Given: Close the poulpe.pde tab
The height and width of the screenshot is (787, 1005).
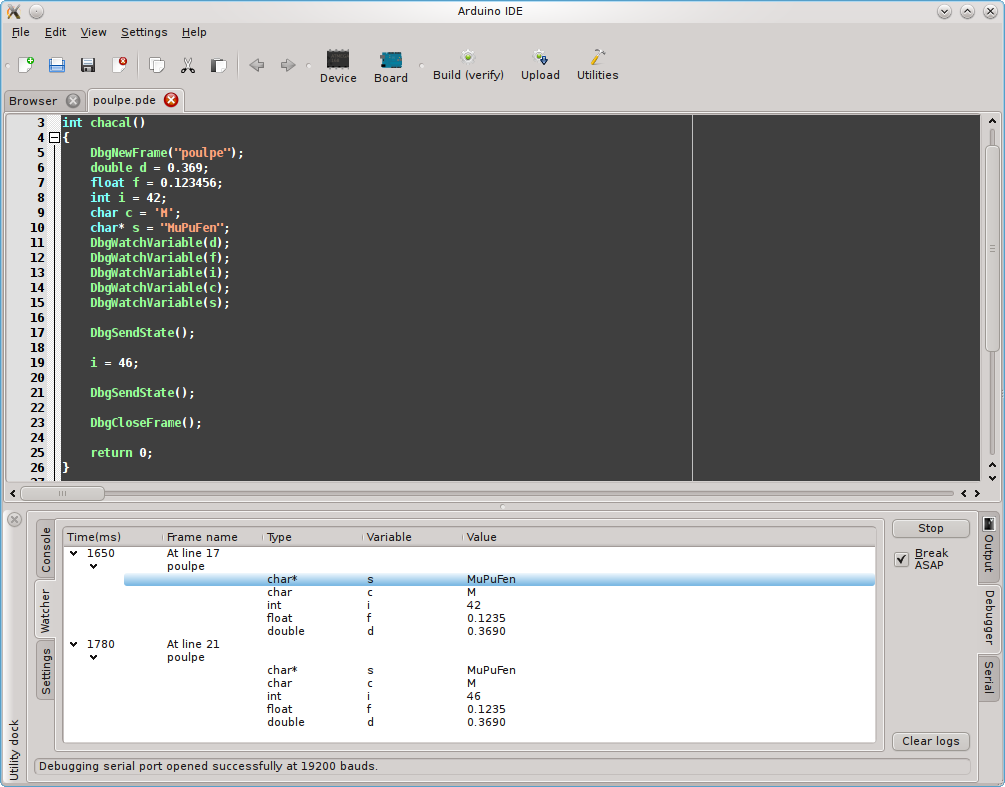Looking at the screenshot, I should pos(171,100).
